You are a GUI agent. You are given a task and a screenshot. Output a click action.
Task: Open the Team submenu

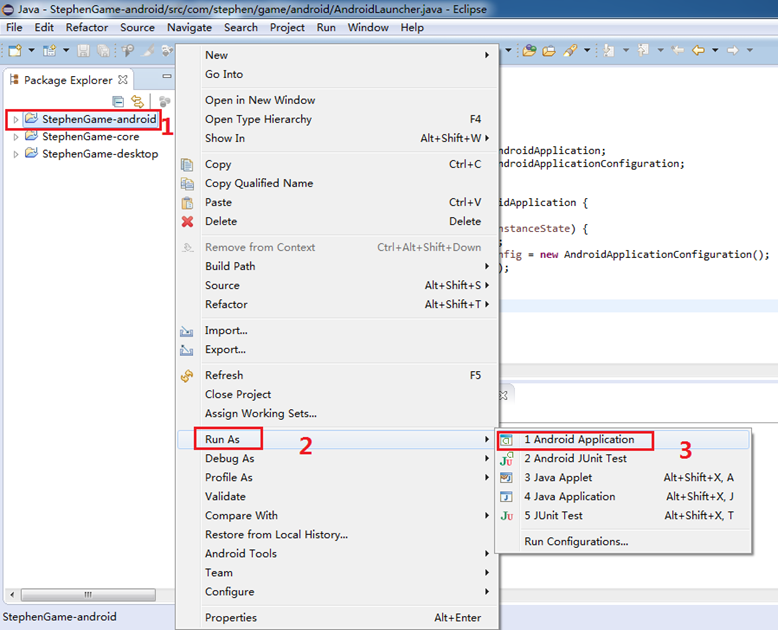[337, 572]
